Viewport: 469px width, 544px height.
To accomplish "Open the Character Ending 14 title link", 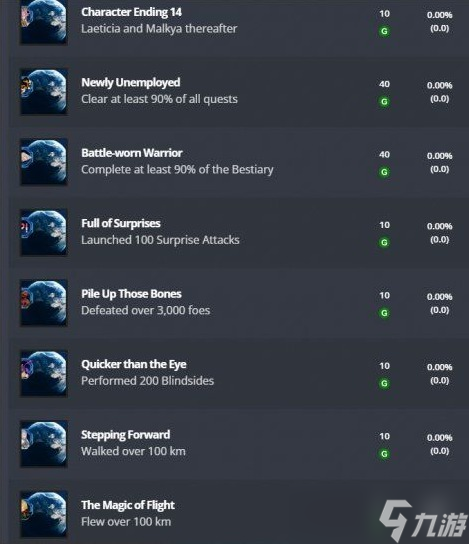I will pyautogui.click(x=131, y=12).
